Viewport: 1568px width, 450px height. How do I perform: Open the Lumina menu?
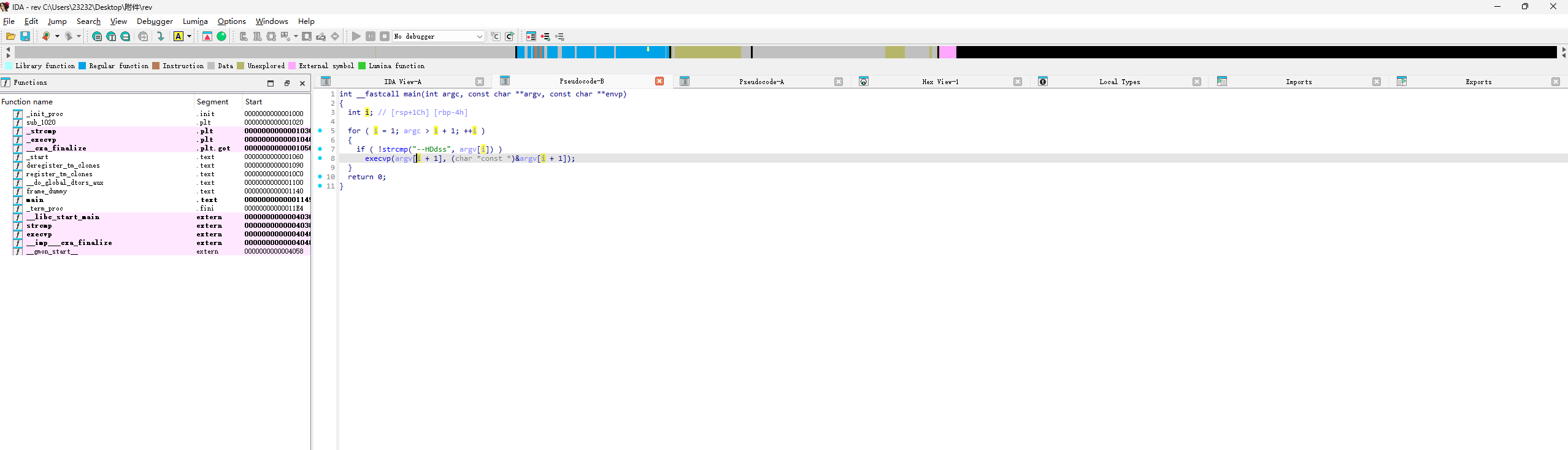tap(195, 21)
